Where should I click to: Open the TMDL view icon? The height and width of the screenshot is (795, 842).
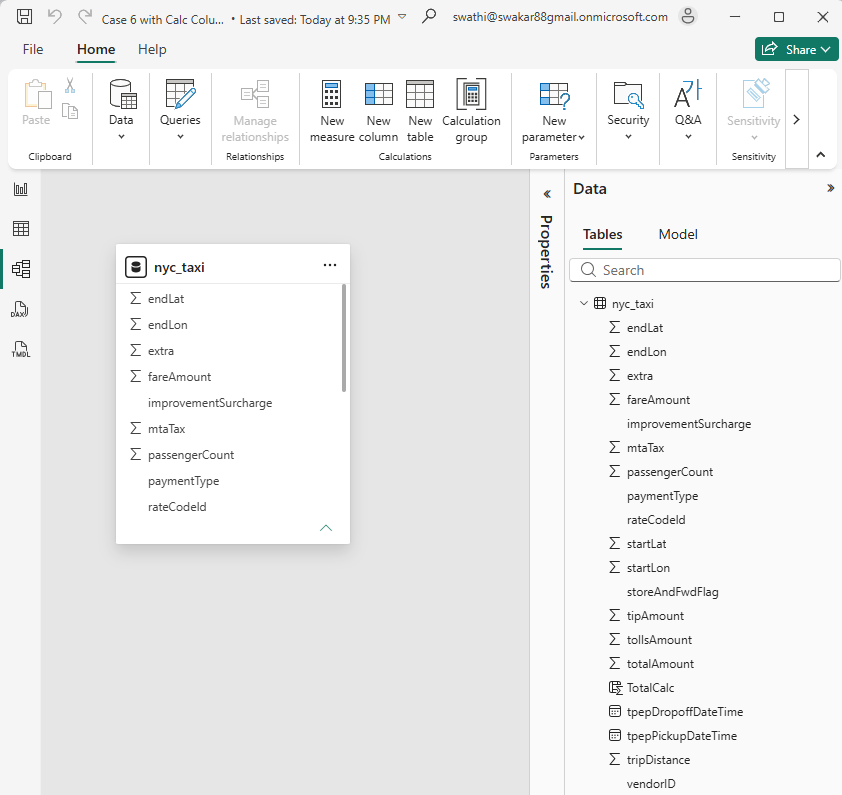[x=21, y=349]
